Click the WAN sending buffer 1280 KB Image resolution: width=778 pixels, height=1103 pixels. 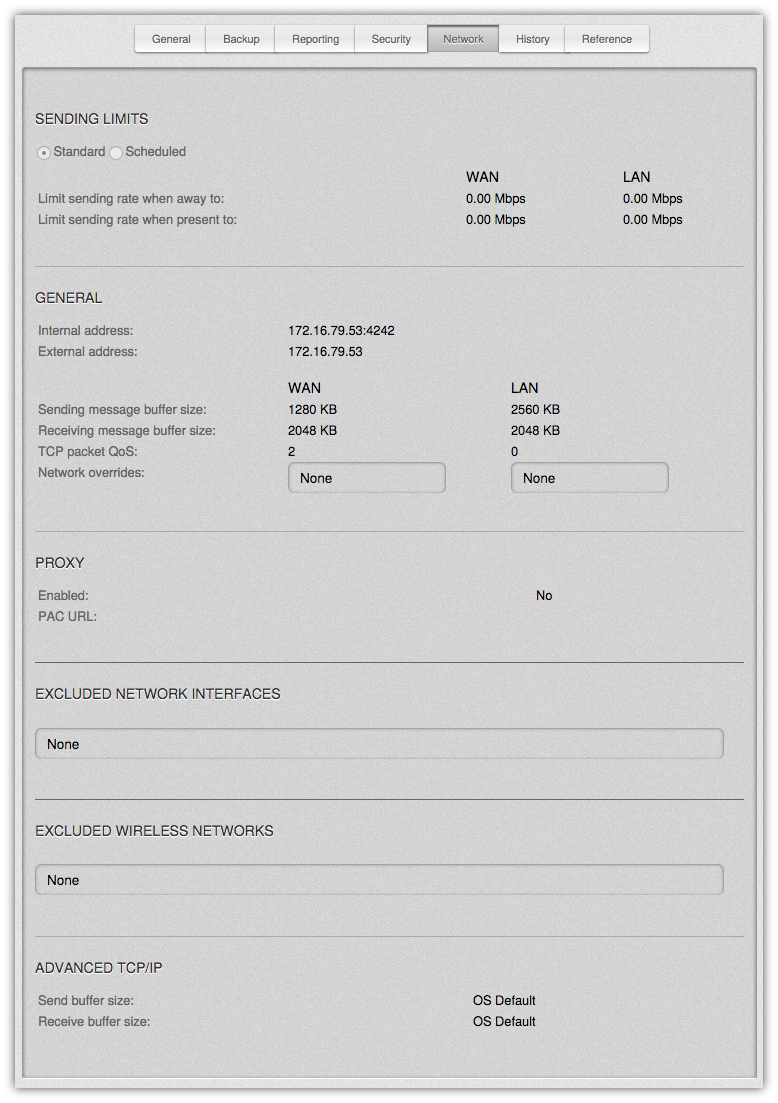(312, 409)
